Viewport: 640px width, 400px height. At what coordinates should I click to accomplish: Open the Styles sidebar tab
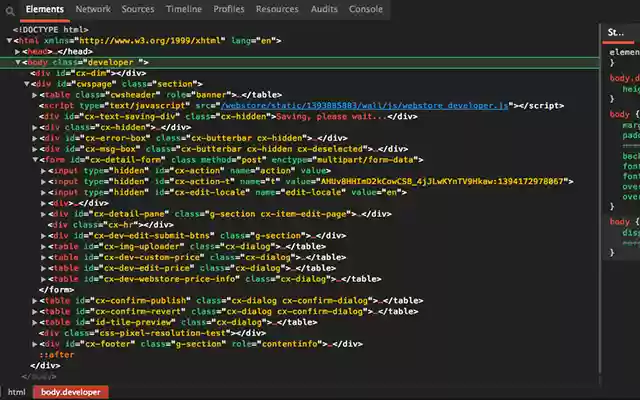(x=616, y=33)
